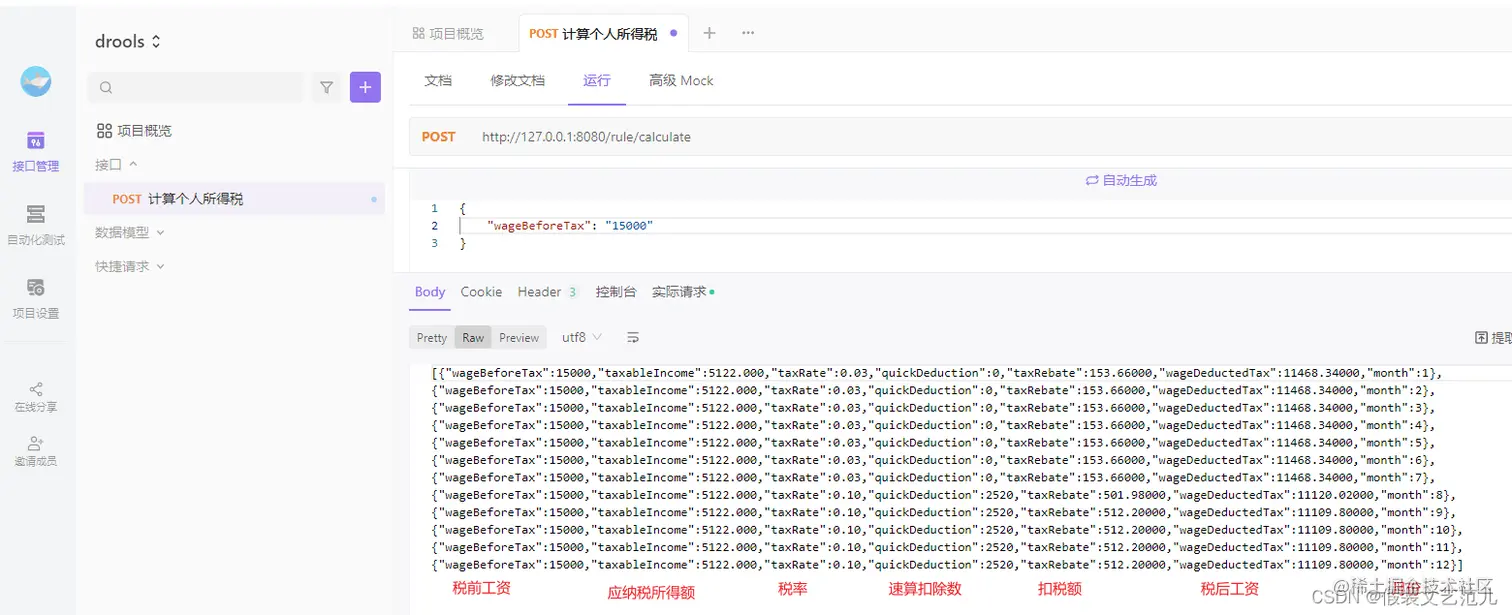Click the wageBeforeTax line in the JSON editor
Image resolution: width=1512 pixels, height=615 pixels.
click(x=570, y=225)
